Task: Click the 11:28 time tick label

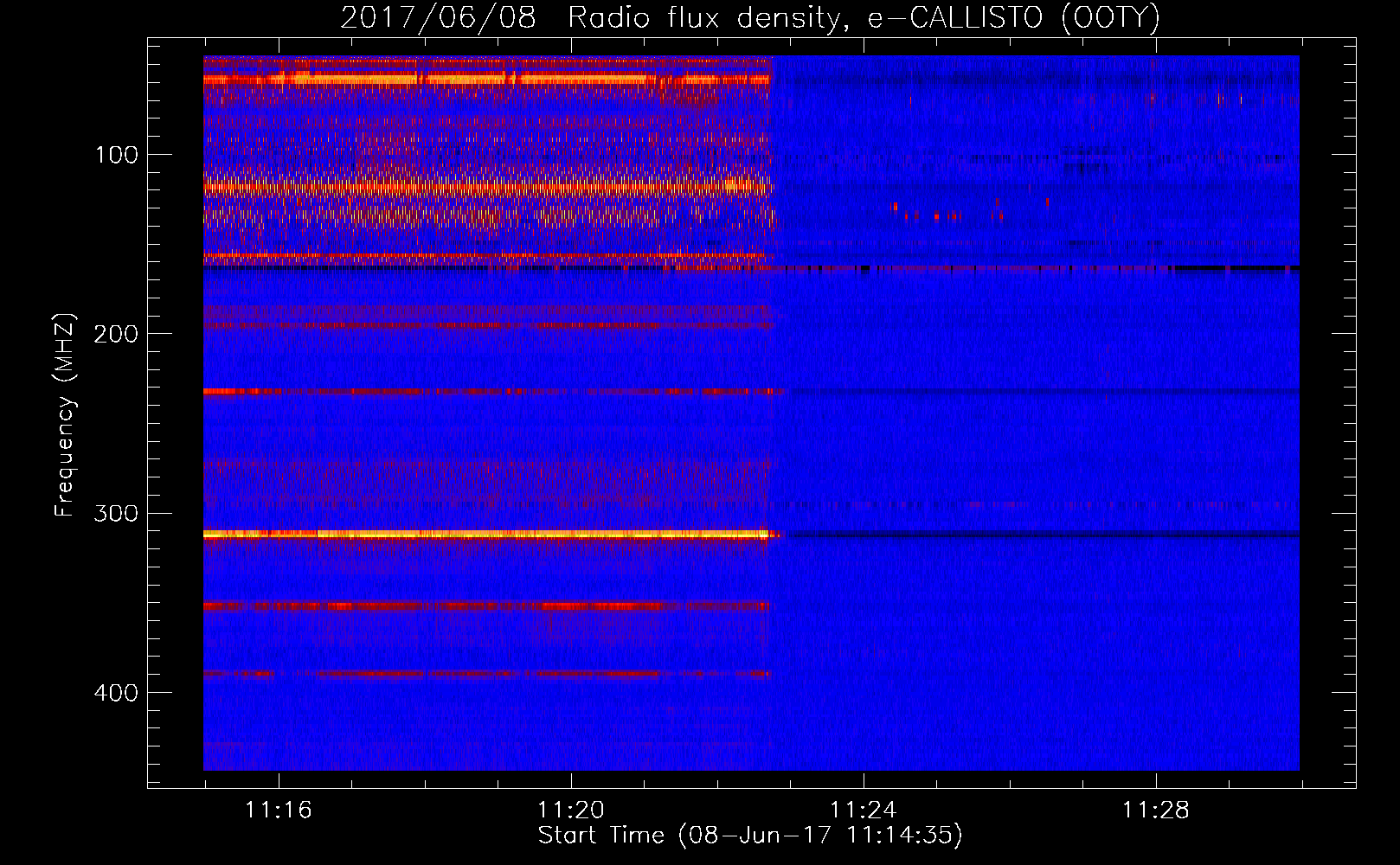Action: click(1156, 811)
